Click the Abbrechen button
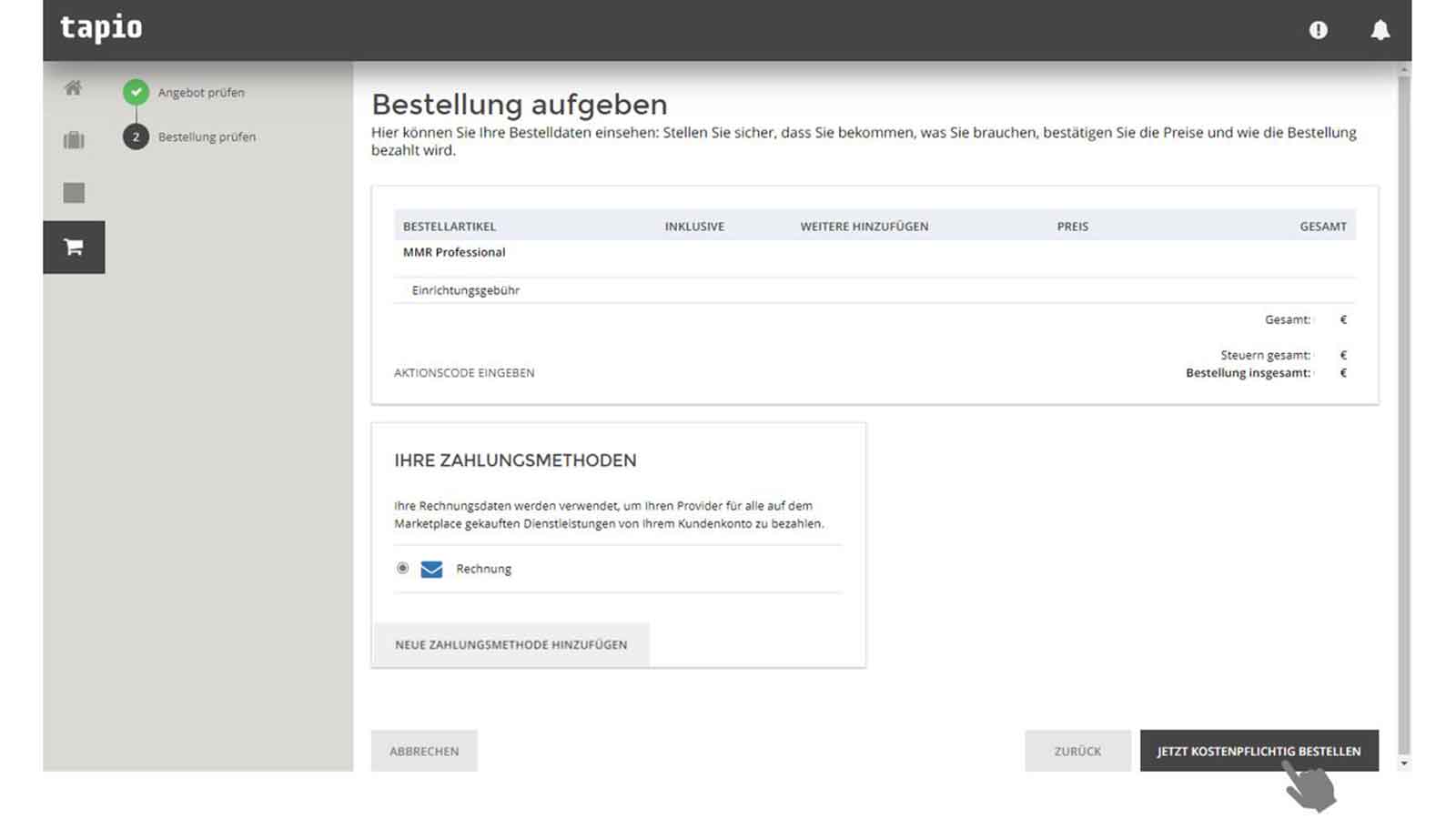The image size is (1456, 819). pyautogui.click(x=424, y=750)
